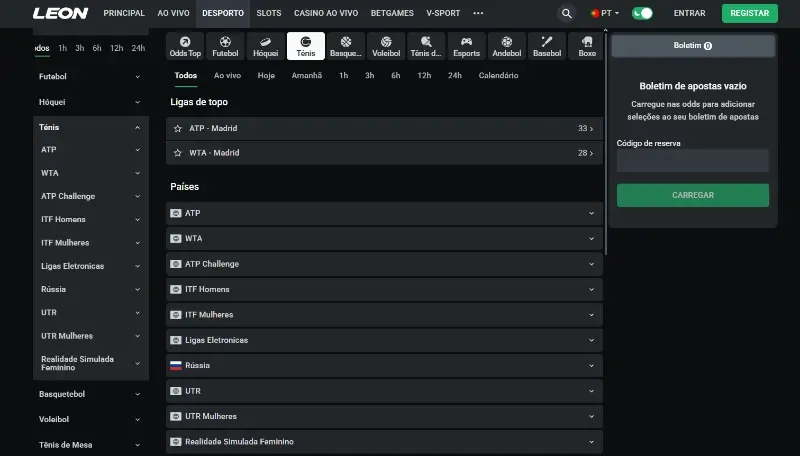
Task: Open the Odds Top sport icon
Action: [x=185, y=46]
